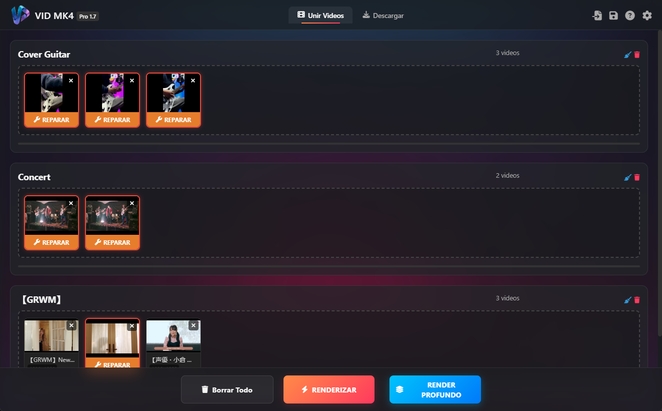Click REPARAR on first Concert video
Screen dimensions: 662x411
52,242
